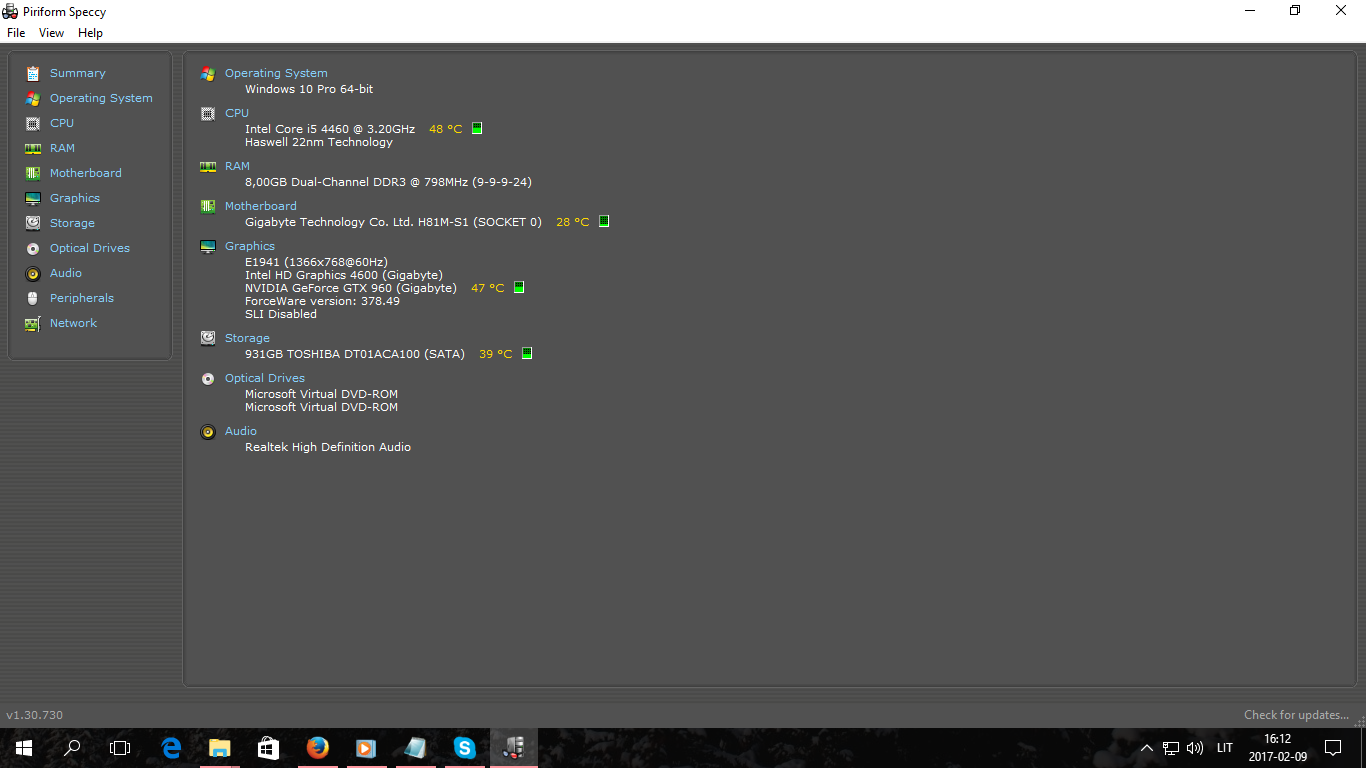Viewport: 1366px width, 768px height.
Task: Click the Graphics monitor icon in sidebar
Action: (x=33, y=198)
